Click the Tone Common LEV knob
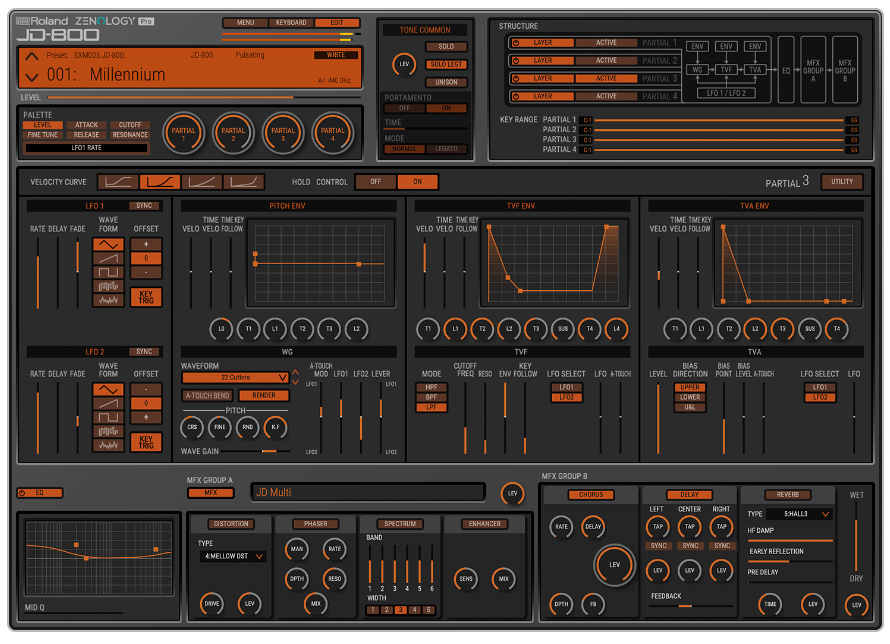 (404, 64)
